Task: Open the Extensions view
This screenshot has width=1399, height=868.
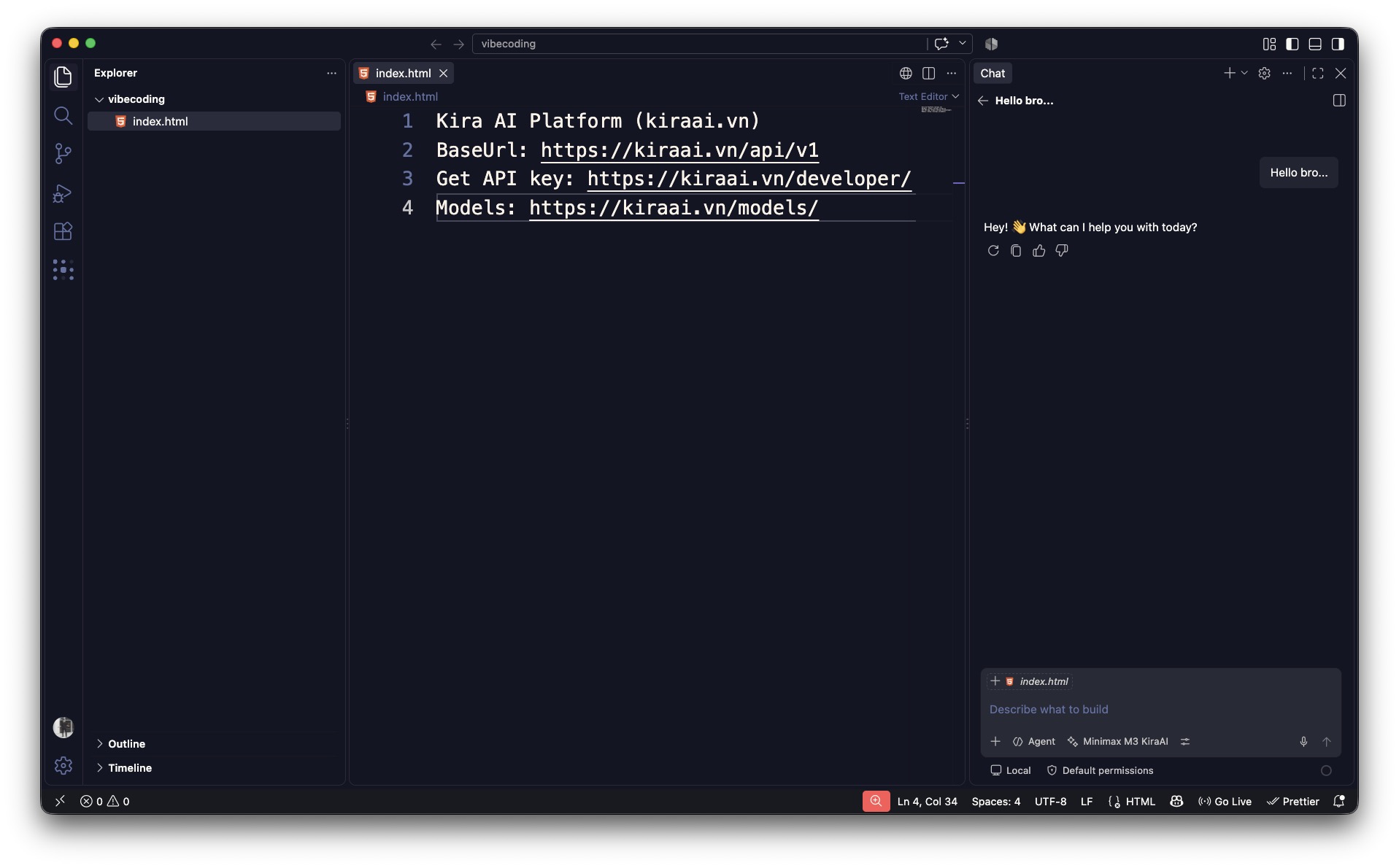Action: point(63,231)
